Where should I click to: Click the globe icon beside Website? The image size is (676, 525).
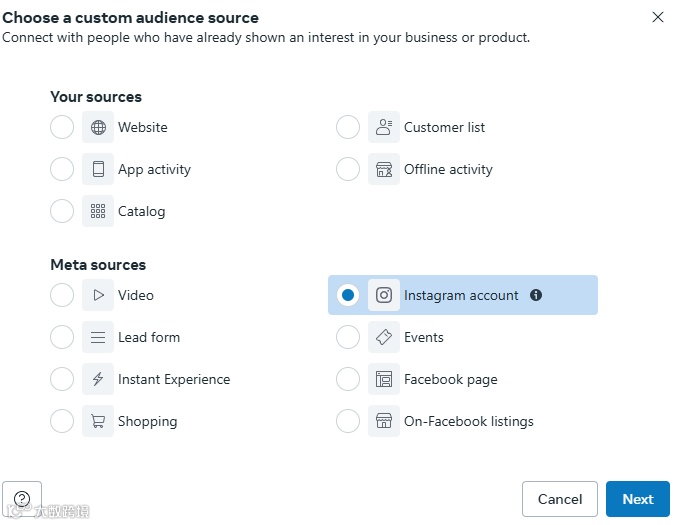pyautogui.click(x=98, y=128)
